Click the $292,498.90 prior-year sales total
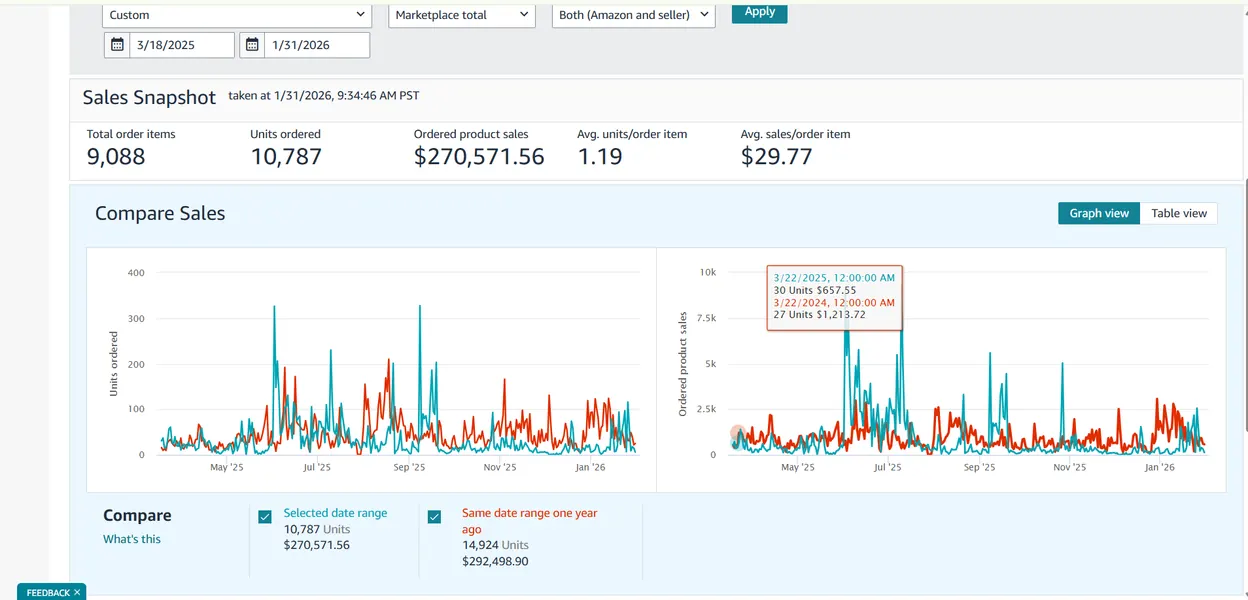The height and width of the screenshot is (600, 1248). pos(495,562)
